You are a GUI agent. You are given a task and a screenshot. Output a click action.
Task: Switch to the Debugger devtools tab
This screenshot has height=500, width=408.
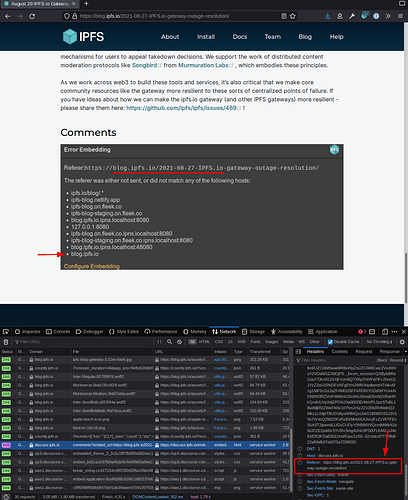(x=89, y=332)
